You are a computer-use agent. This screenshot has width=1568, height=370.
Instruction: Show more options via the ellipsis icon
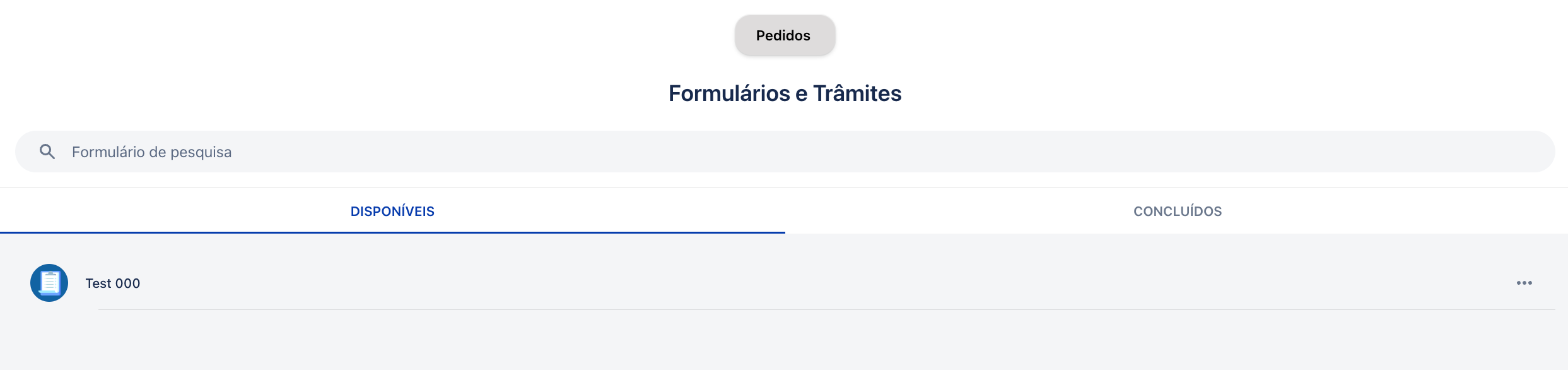click(1524, 283)
